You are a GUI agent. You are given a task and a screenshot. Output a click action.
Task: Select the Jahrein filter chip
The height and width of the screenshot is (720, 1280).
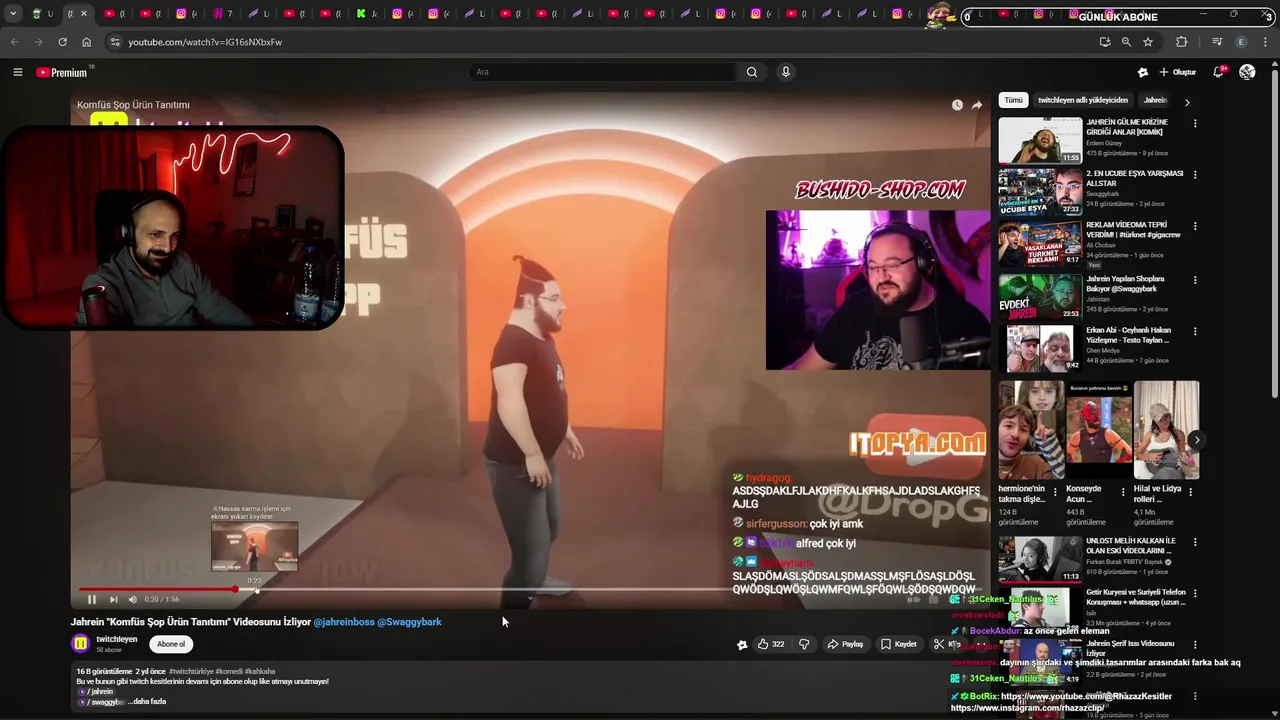tap(1155, 100)
